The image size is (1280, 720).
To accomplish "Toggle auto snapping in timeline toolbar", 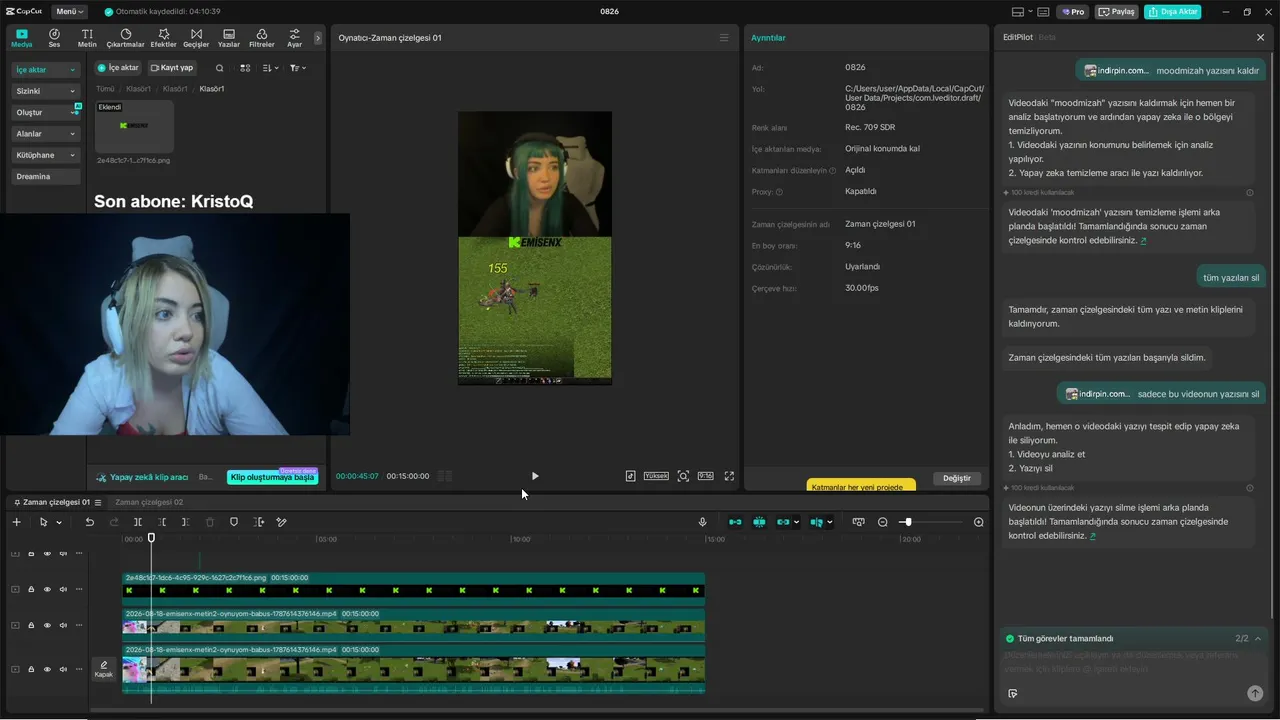I will pos(759,522).
